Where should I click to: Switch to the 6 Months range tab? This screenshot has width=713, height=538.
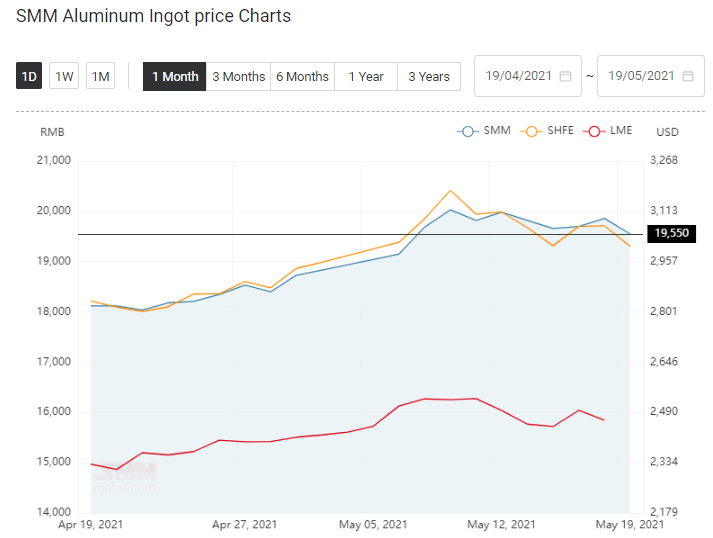pos(302,76)
